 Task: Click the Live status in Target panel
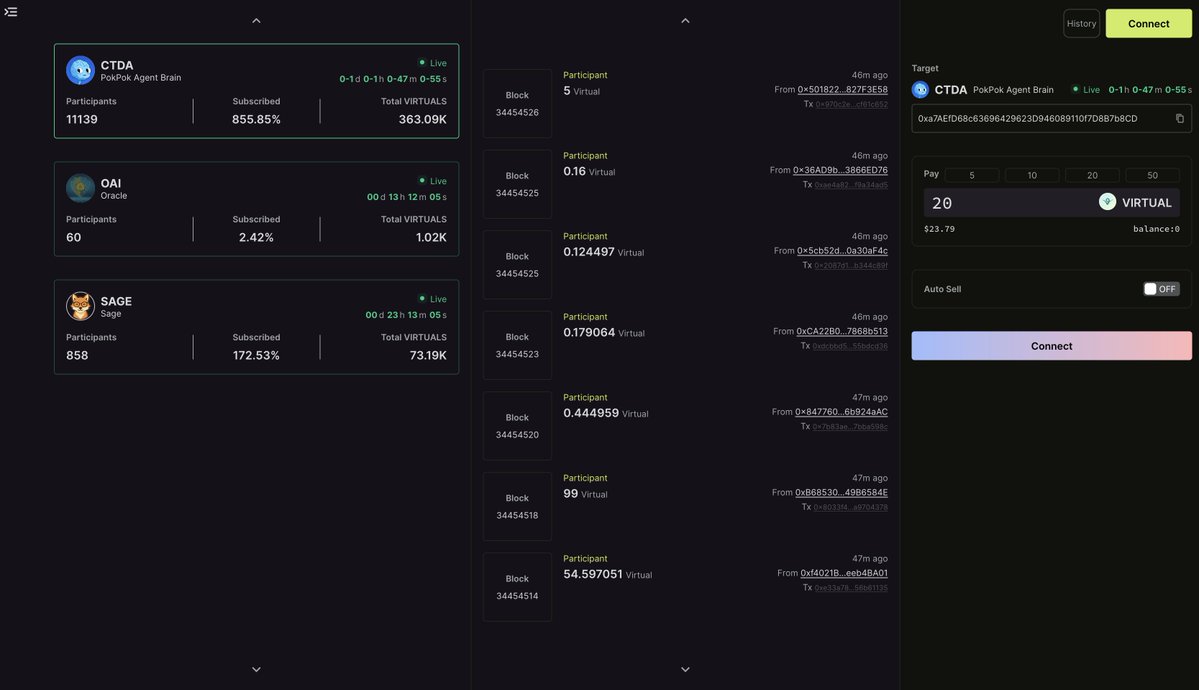1086,90
